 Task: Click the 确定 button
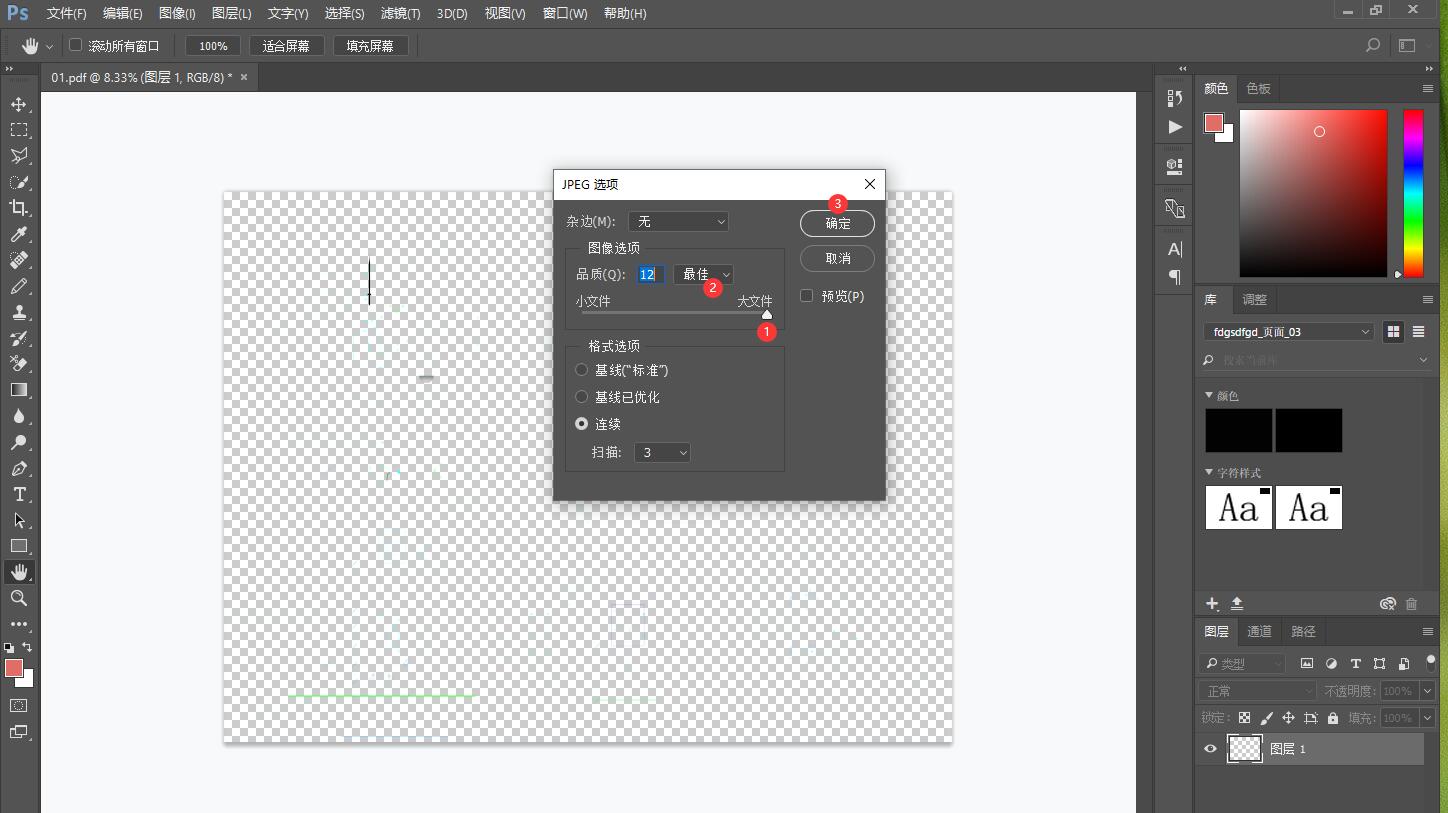837,224
